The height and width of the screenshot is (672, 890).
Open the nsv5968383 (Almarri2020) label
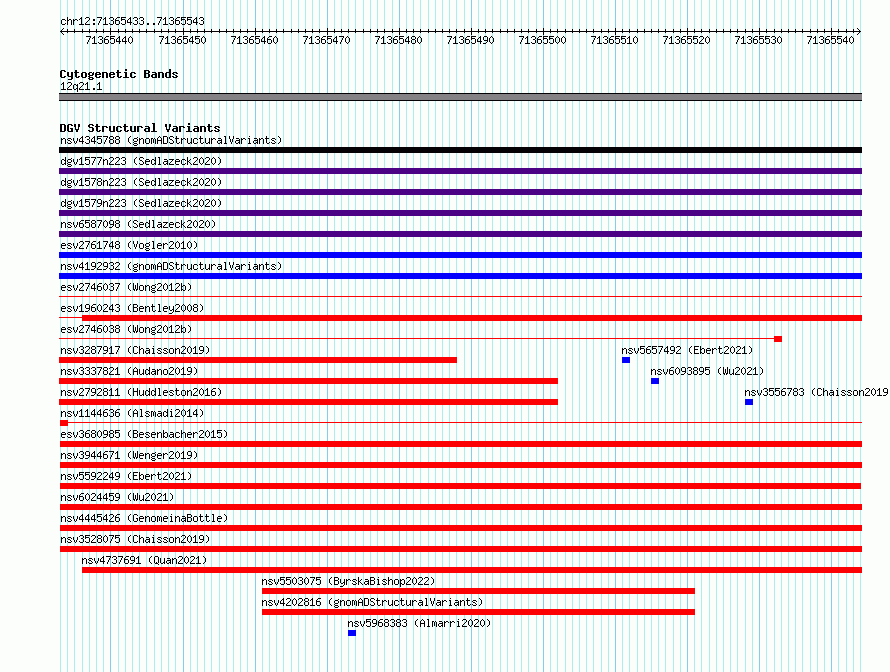click(419, 623)
